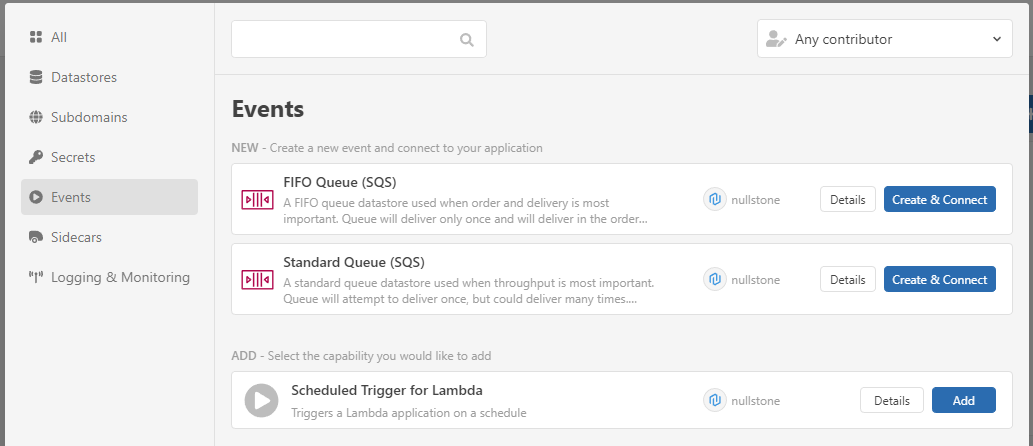Open the Datastores category

pyautogui.click(x=84, y=77)
